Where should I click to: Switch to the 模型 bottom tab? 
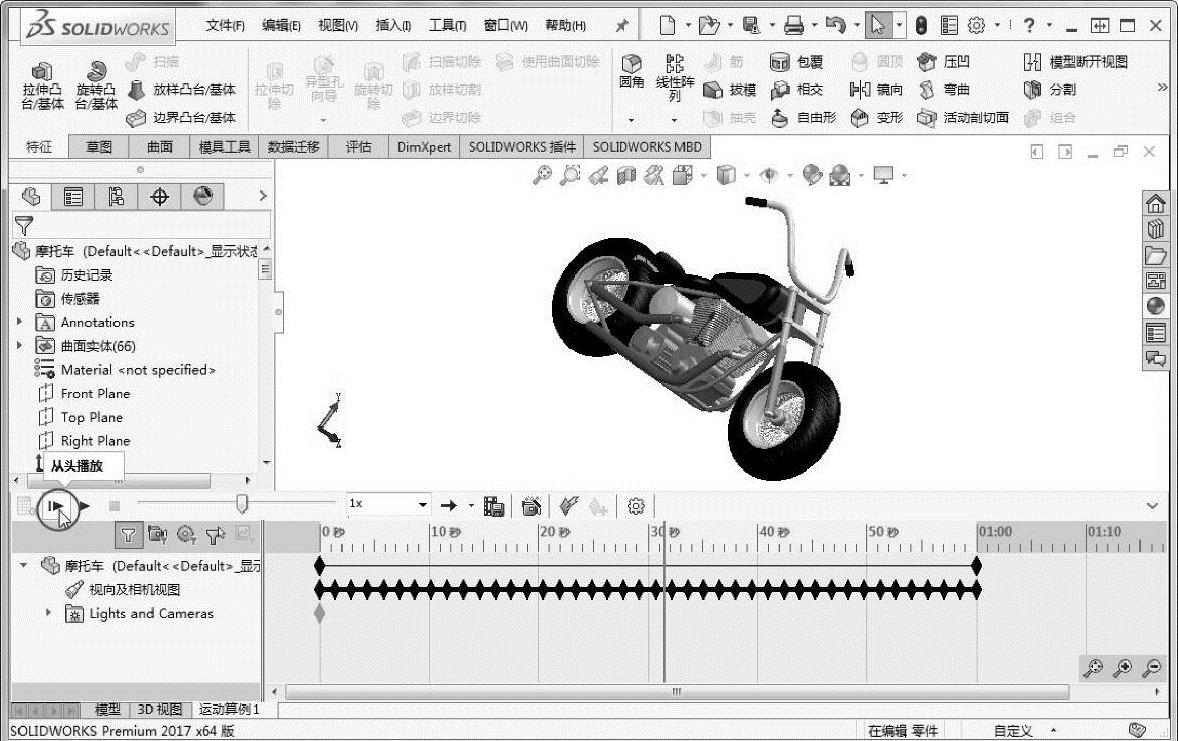pos(108,710)
